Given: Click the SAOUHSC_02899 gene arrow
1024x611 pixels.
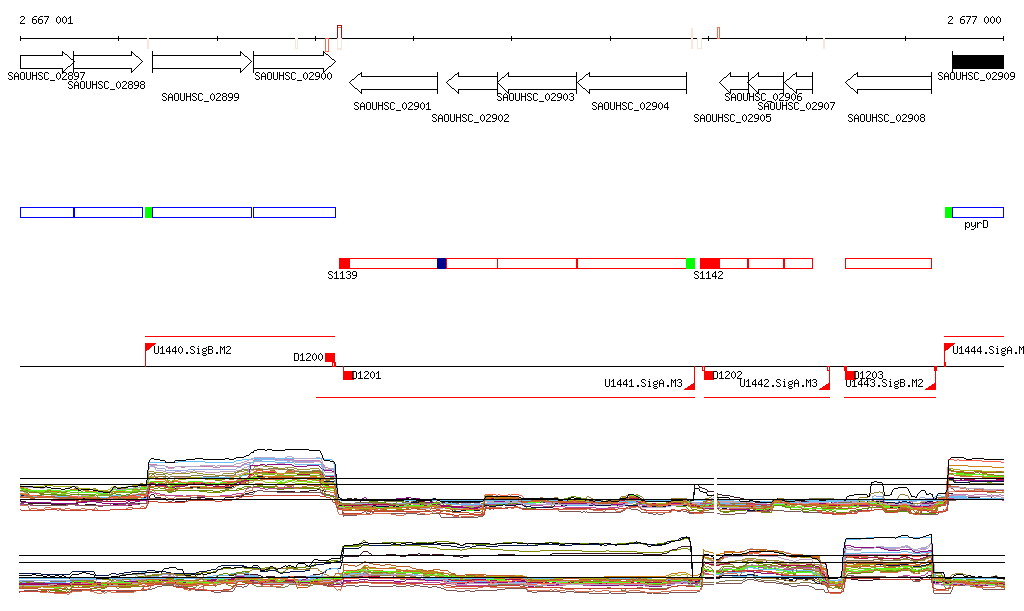Looking at the screenshot, I should click(x=202, y=62).
